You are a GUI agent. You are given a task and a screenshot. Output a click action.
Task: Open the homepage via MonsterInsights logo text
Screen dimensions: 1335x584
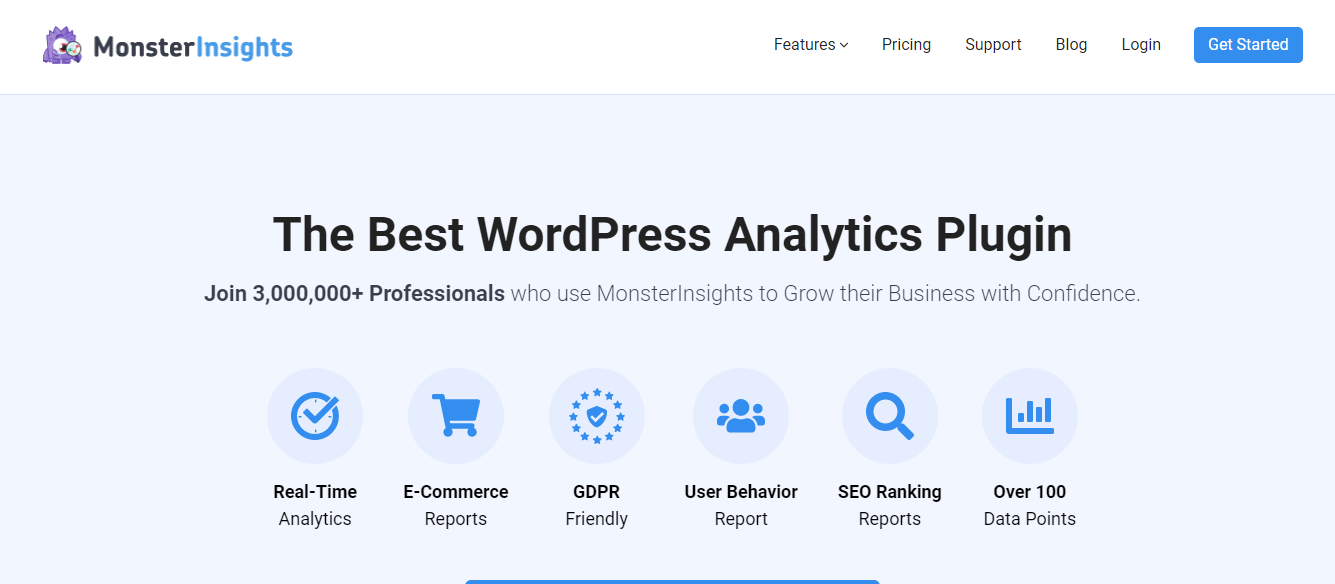(x=193, y=44)
